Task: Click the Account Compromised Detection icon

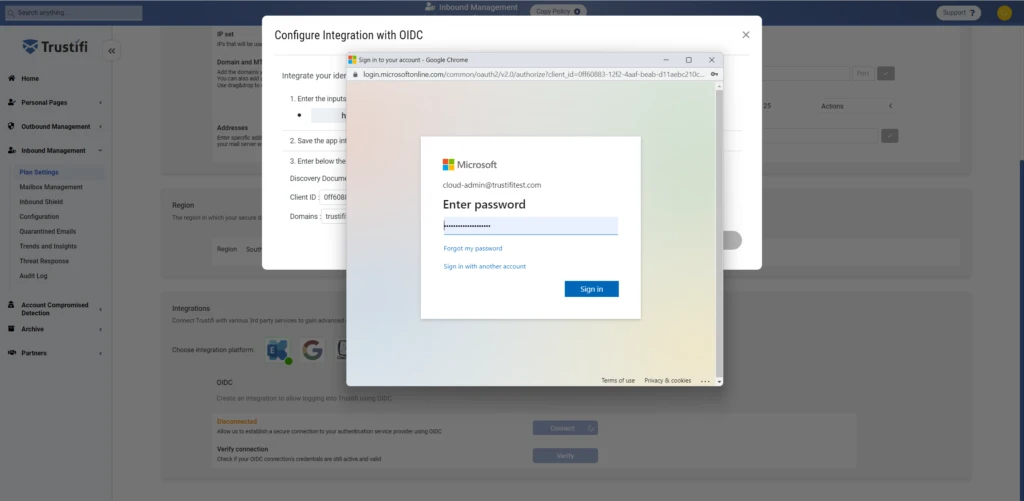Action: point(12,305)
